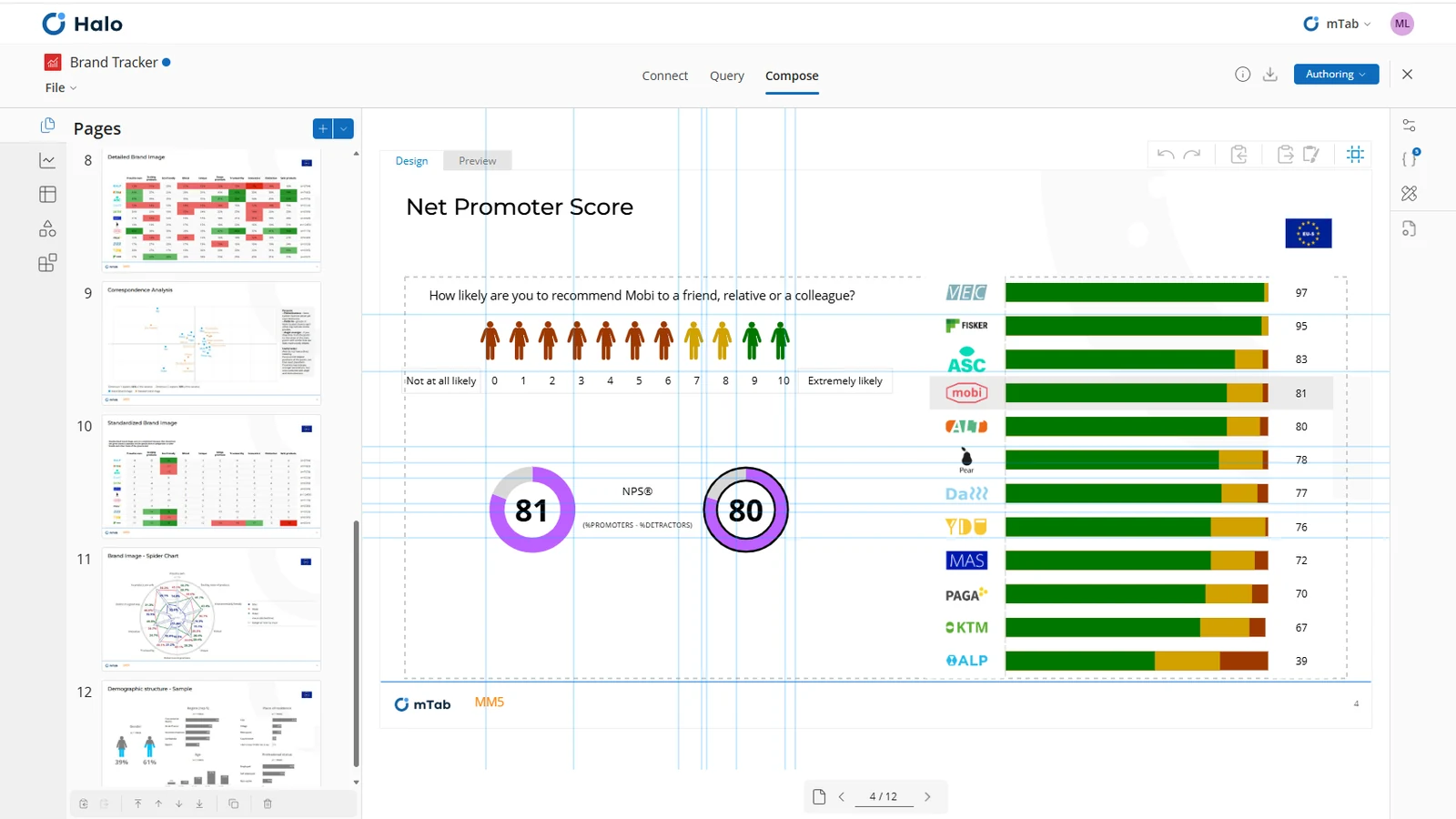Screen dimensions: 1456x819
Task: Click the clipboard export icon in canvas toolbar
Action: (x=1285, y=155)
